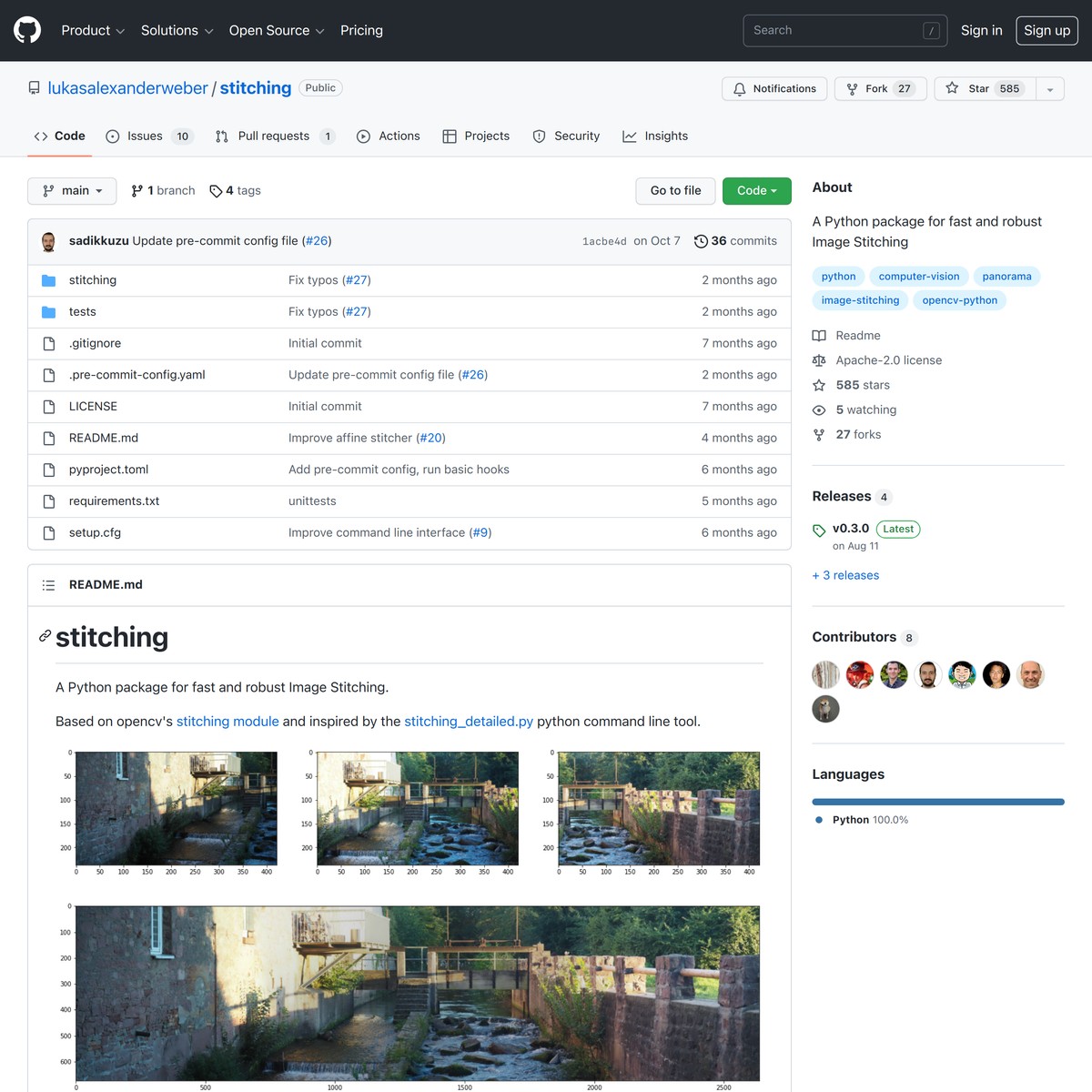The width and height of the screenshot is (1092, 1092).
Task: Click the commit history clock icon
Action: click(x=701, y=241)
